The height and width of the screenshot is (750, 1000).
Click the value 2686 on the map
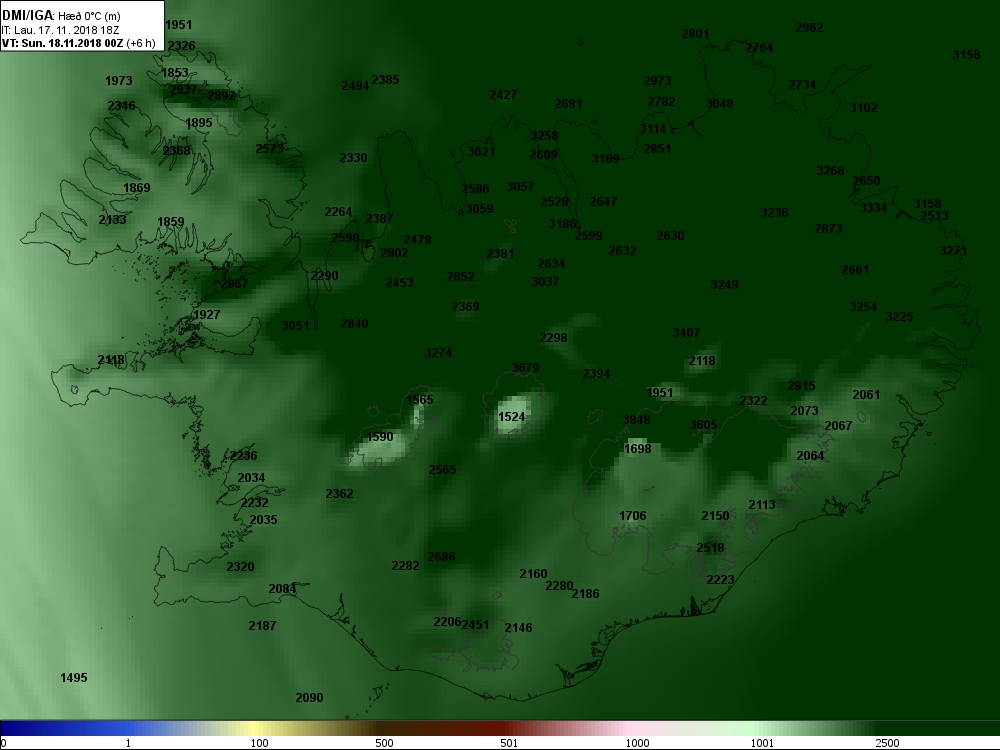(441, 557)
